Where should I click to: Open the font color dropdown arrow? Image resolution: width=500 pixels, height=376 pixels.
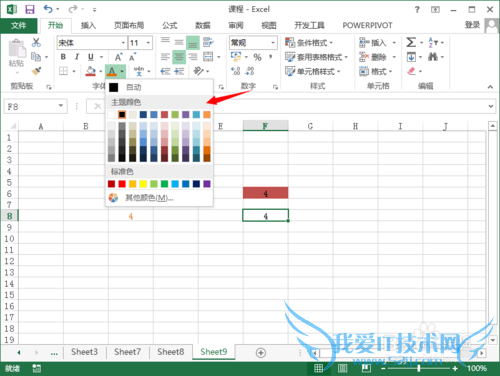point(122,71)
